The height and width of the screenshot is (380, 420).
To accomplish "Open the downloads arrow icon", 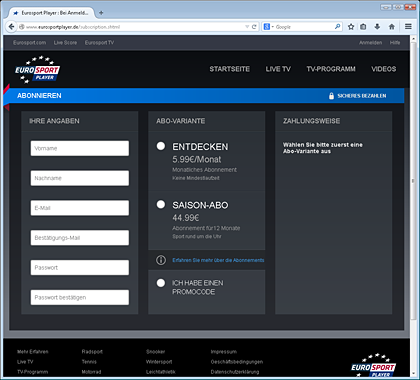I will [377, 27].
